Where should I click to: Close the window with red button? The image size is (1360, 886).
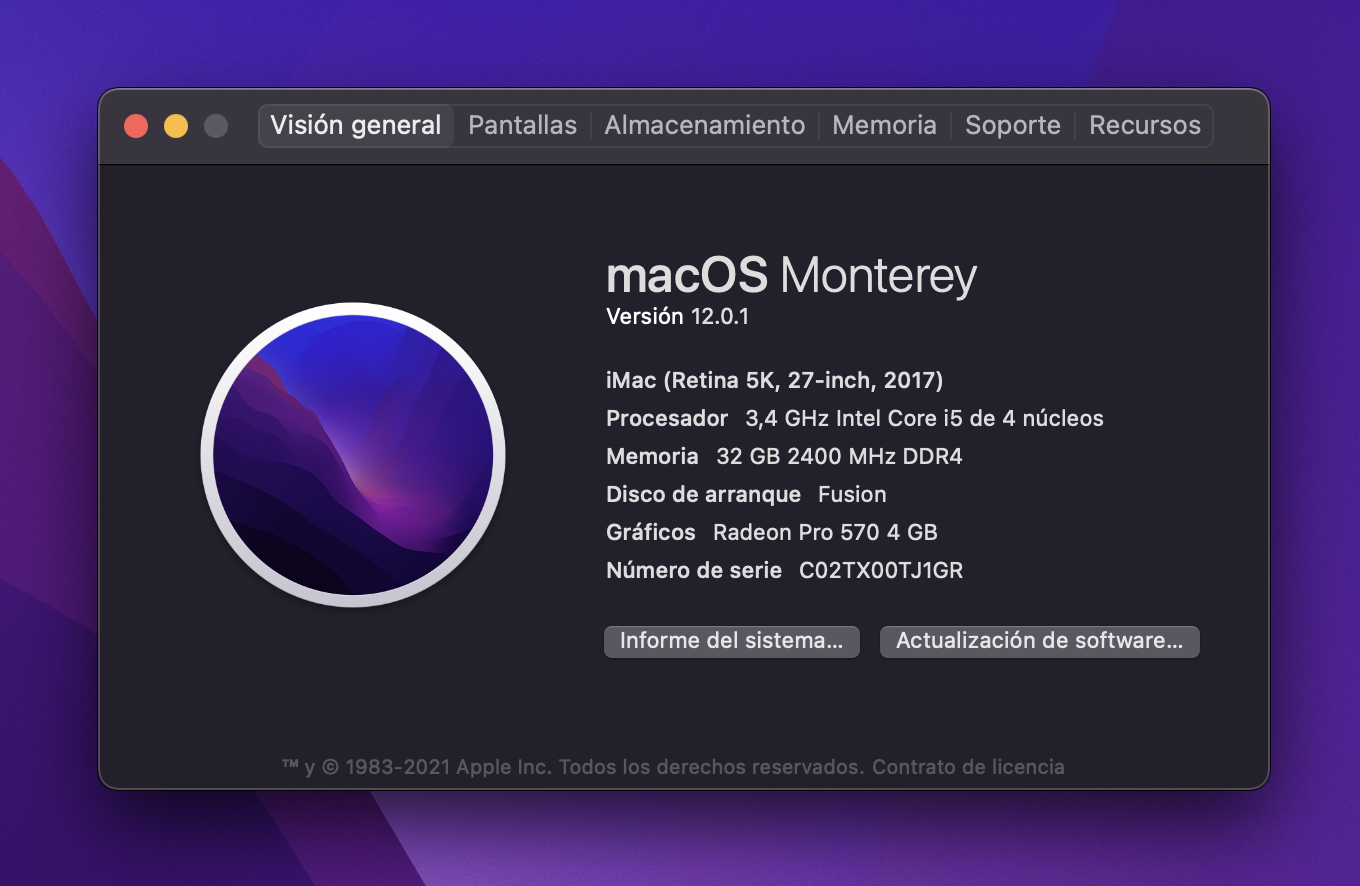click(136, 126)
